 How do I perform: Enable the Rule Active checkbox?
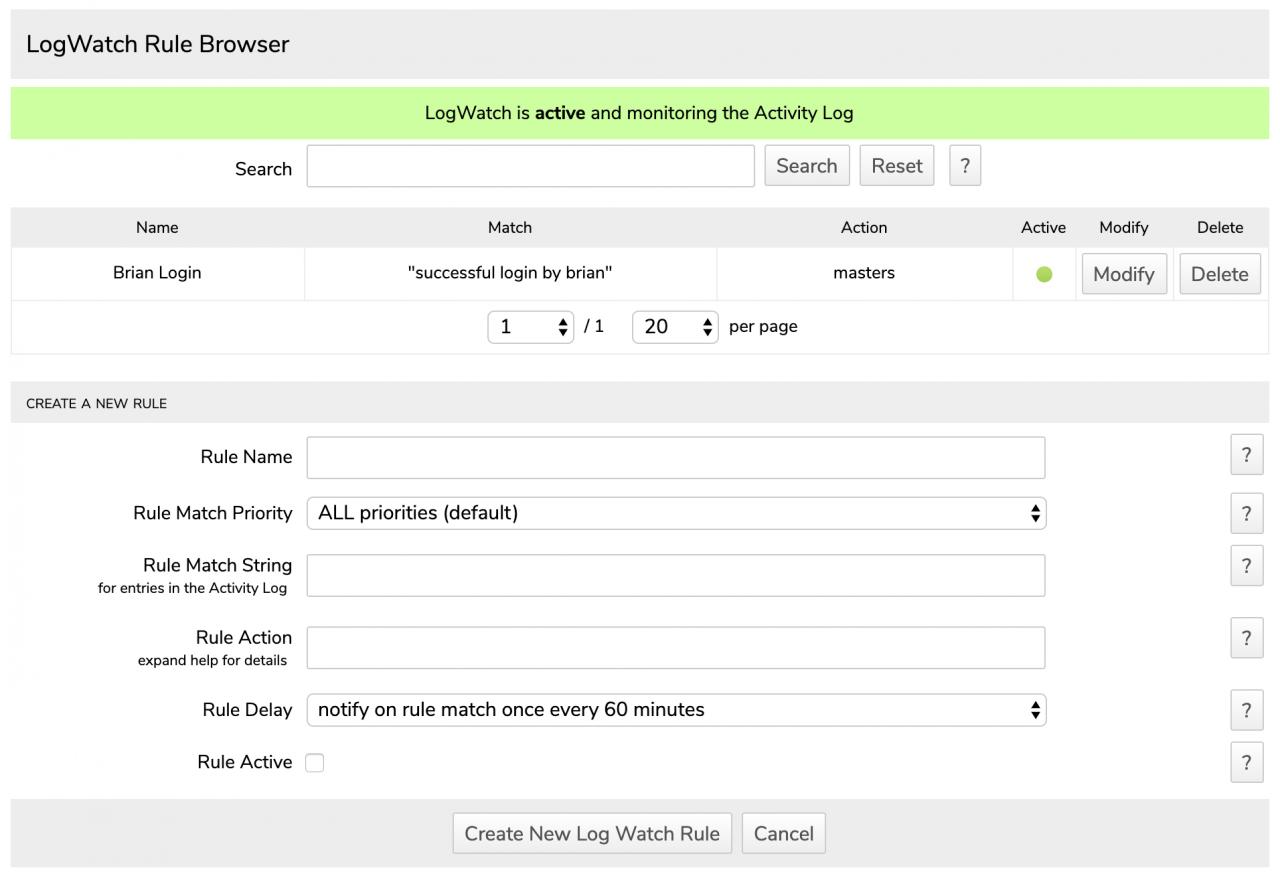(x=315, y=763)
